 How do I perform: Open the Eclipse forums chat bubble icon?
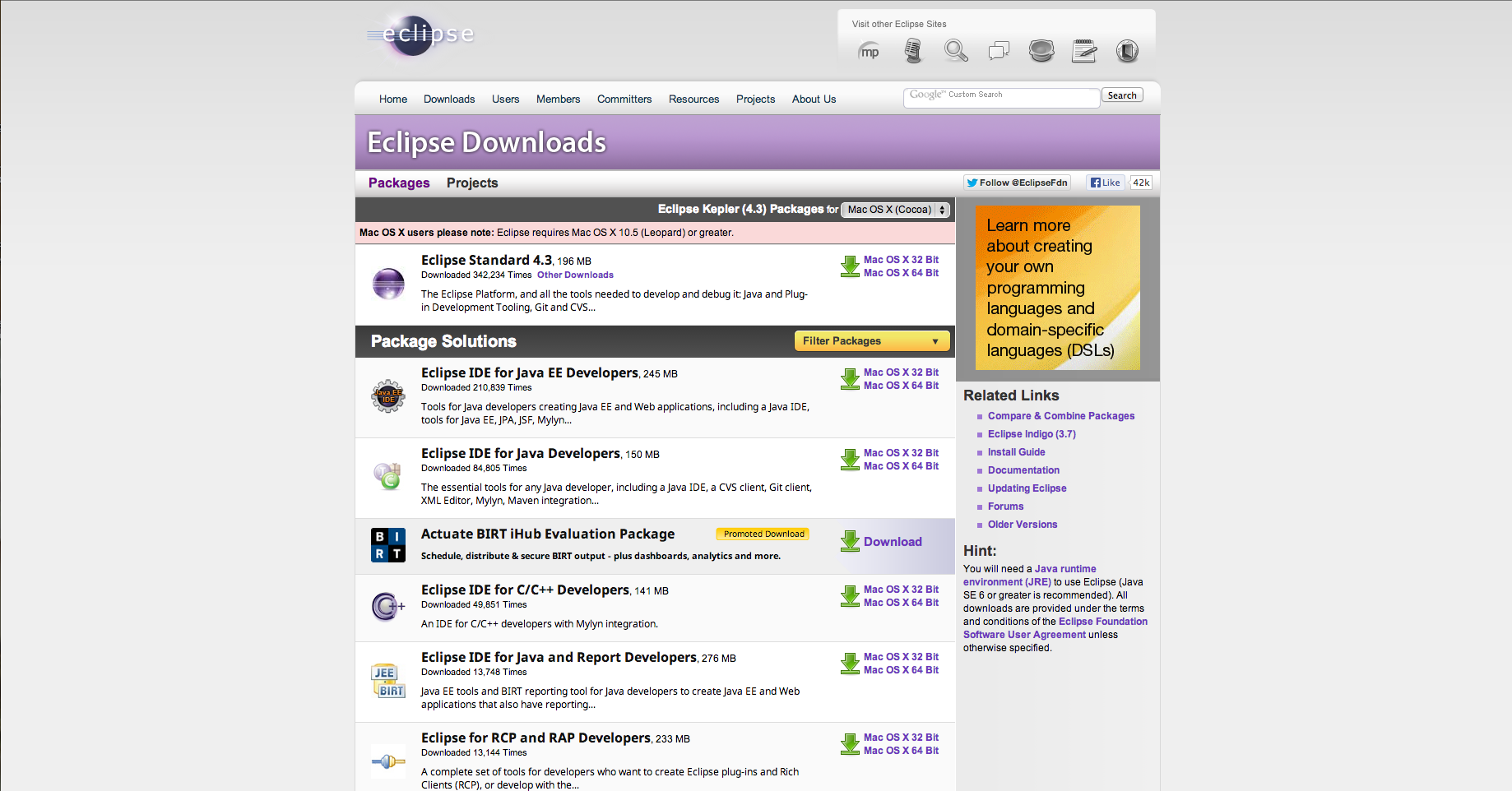pyautogui.click(x=999, y=51)
